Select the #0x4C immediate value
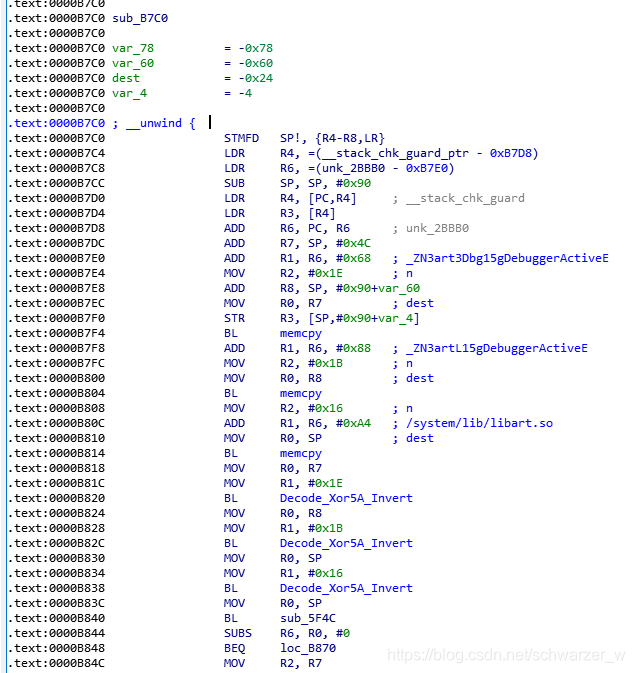 pyautogui.click(x=353, y=243)
